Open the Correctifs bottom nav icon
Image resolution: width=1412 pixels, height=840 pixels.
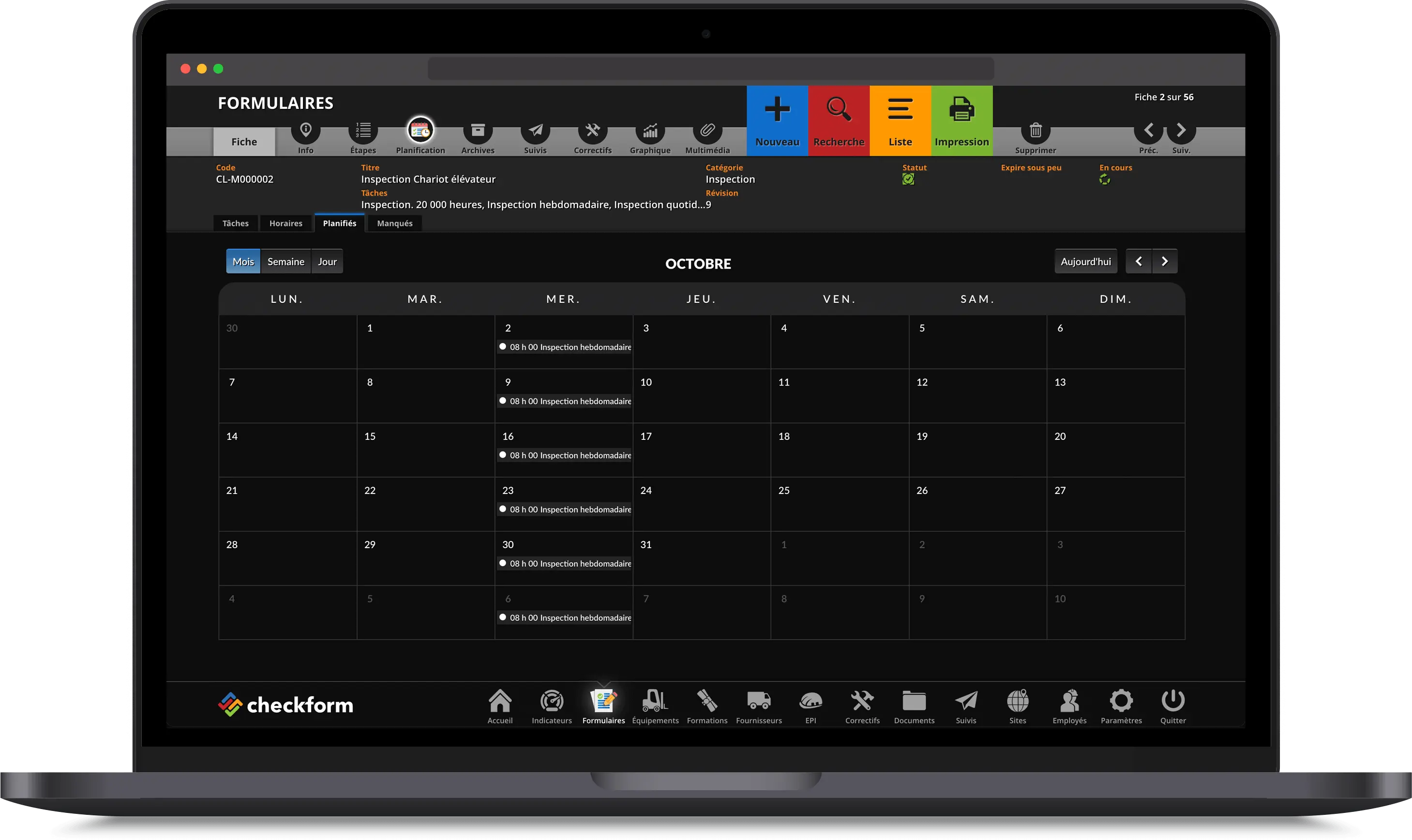(861, 706)
